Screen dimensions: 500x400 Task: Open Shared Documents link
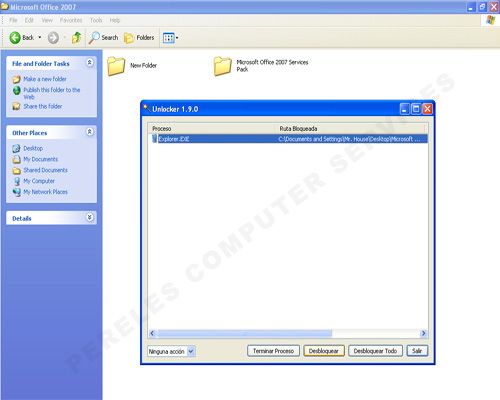pos(45,170)
